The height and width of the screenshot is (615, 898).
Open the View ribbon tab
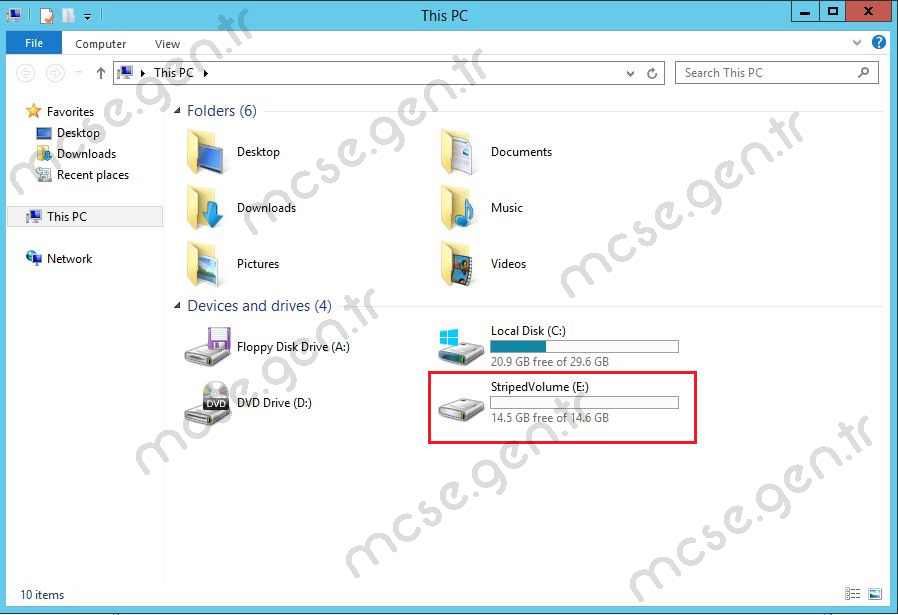[x=167, y=44]
